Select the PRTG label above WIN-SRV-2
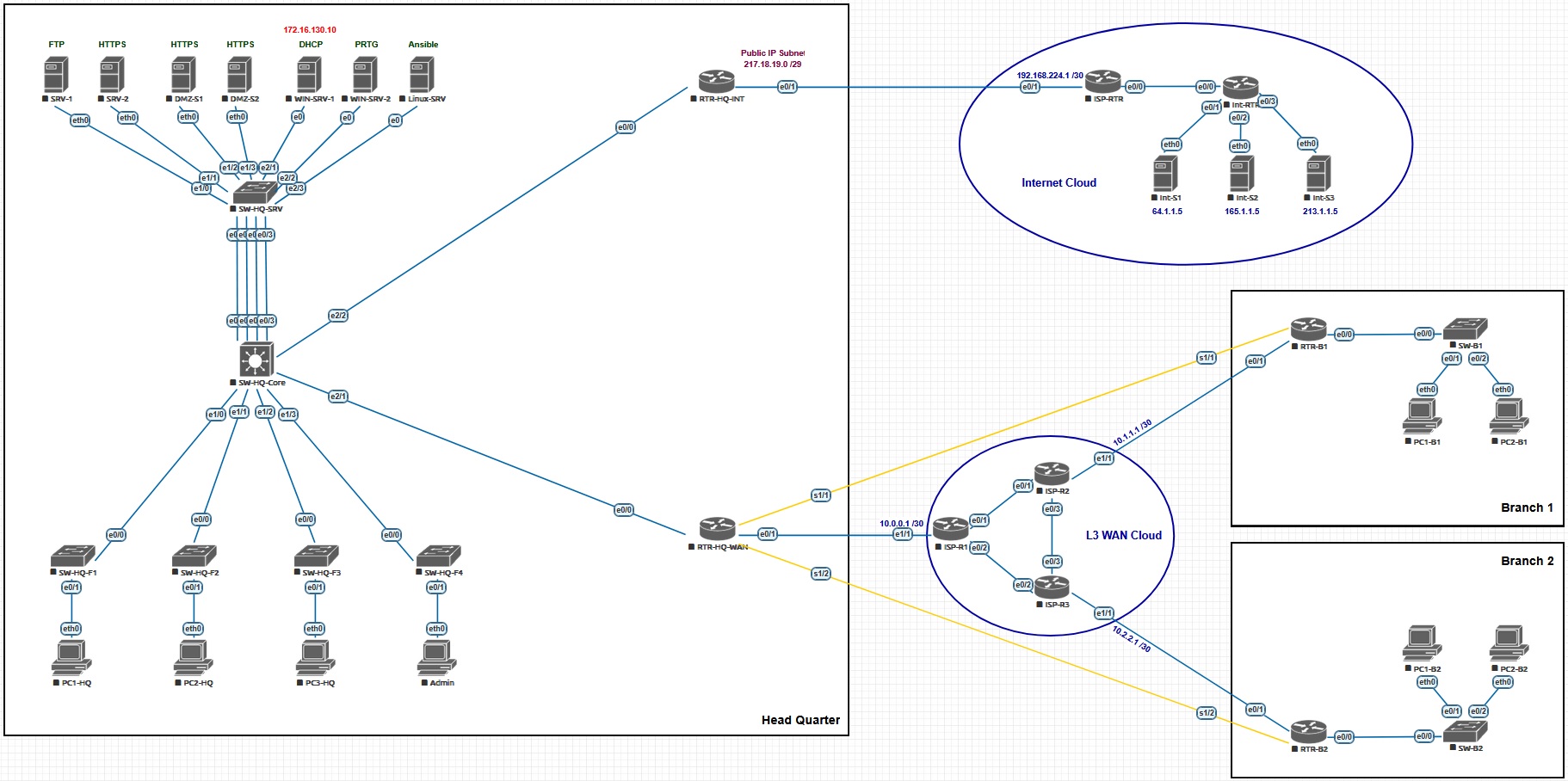This screenshot has height=781, width=1568. pyautogui.click(x=366, y=45)
